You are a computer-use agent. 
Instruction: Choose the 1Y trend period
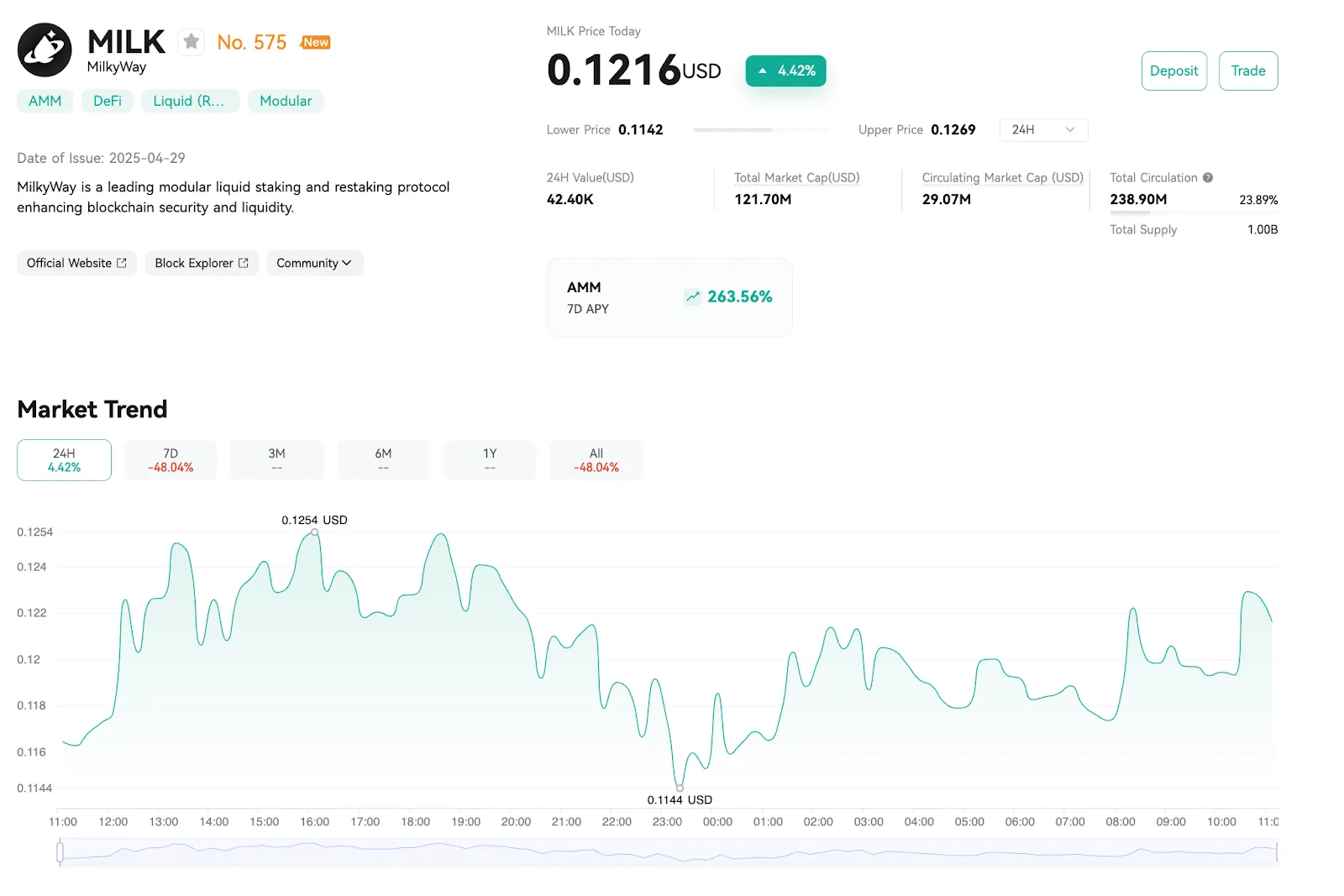490,460
